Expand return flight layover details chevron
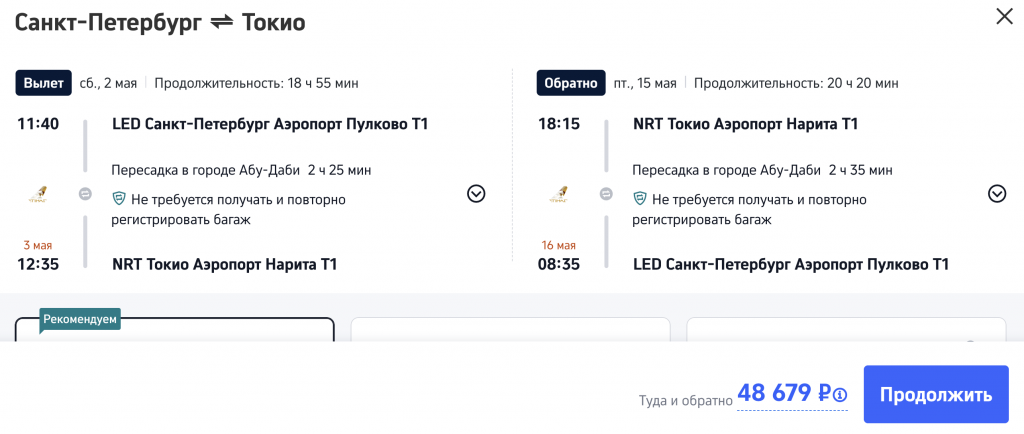 [997, 194]
